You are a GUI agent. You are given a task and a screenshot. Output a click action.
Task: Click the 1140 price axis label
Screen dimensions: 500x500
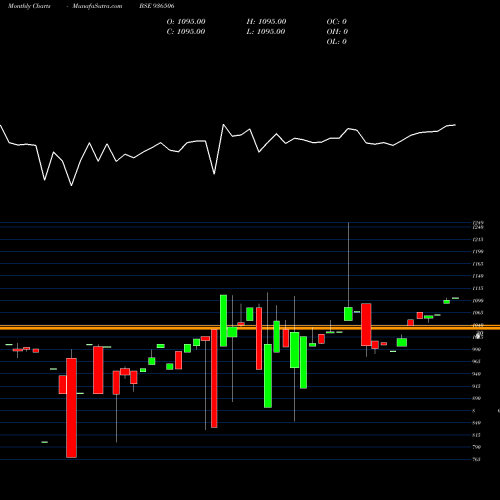point(478,276)
